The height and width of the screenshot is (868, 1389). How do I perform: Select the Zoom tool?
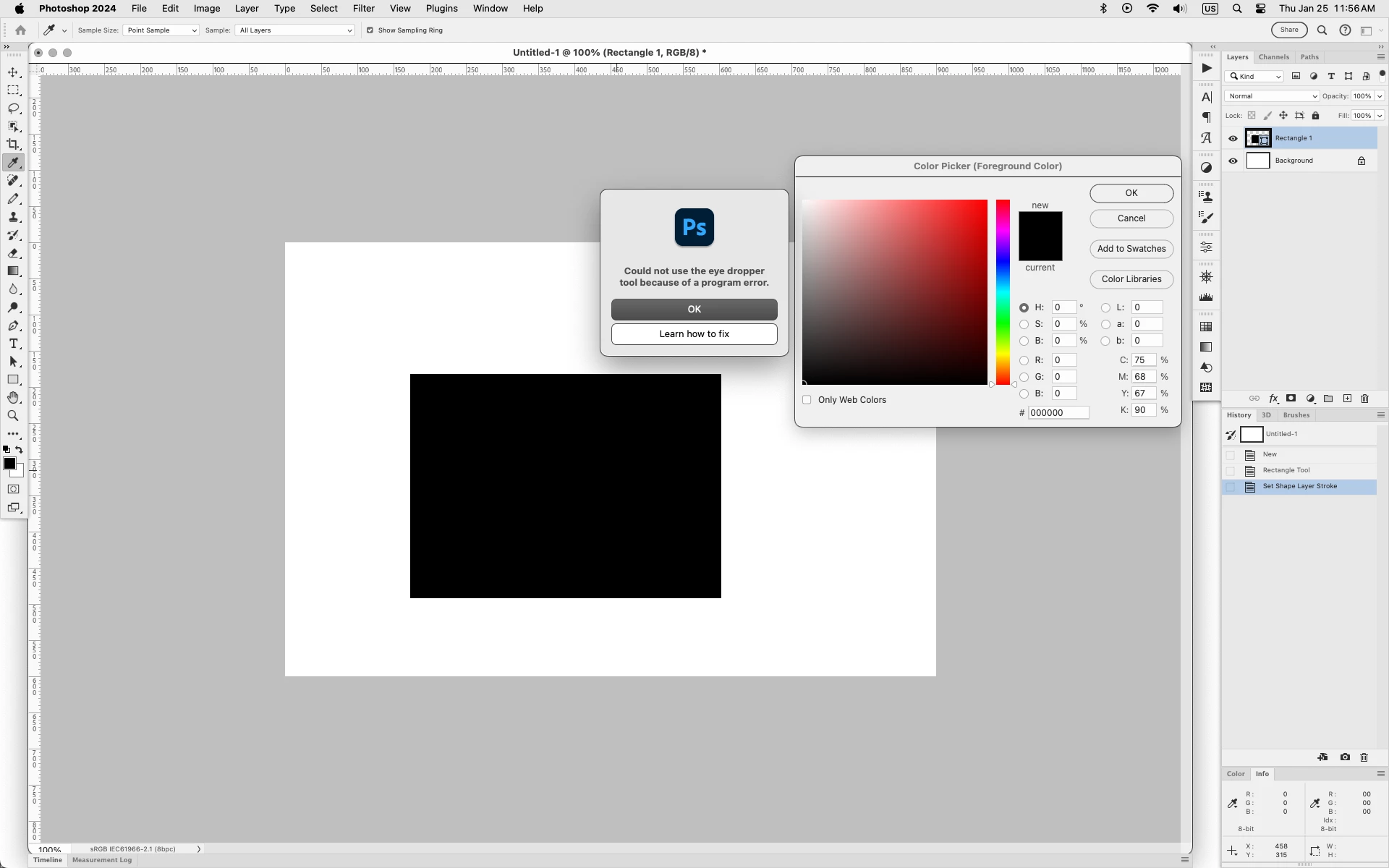point(13,416)
